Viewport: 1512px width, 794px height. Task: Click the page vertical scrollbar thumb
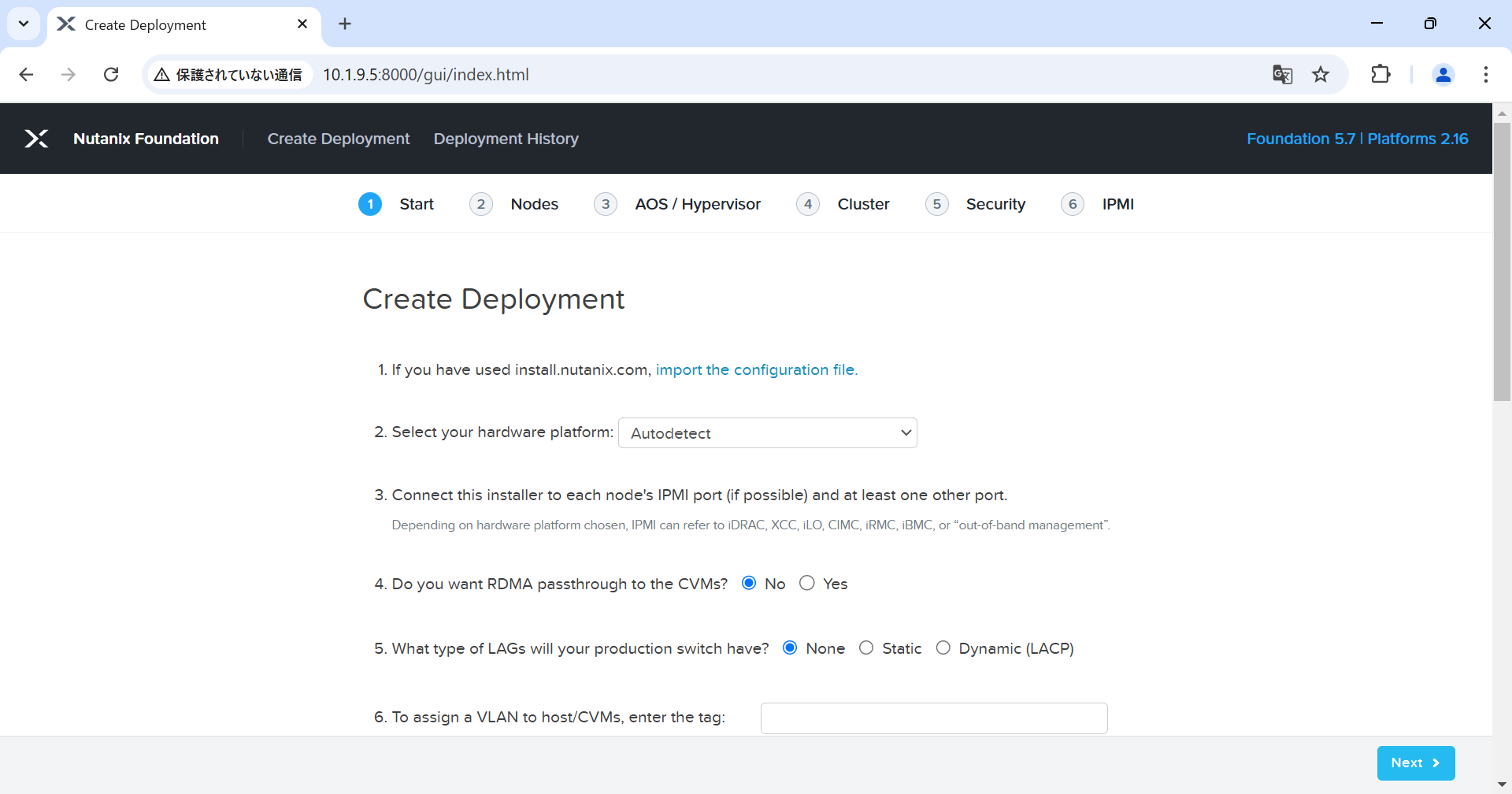(1502, 260)
